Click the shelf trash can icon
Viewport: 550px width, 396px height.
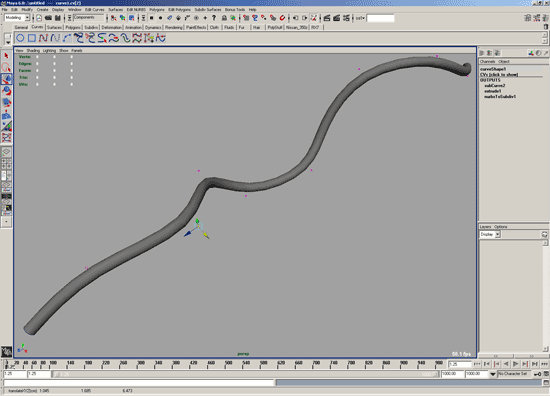point(545,27)
